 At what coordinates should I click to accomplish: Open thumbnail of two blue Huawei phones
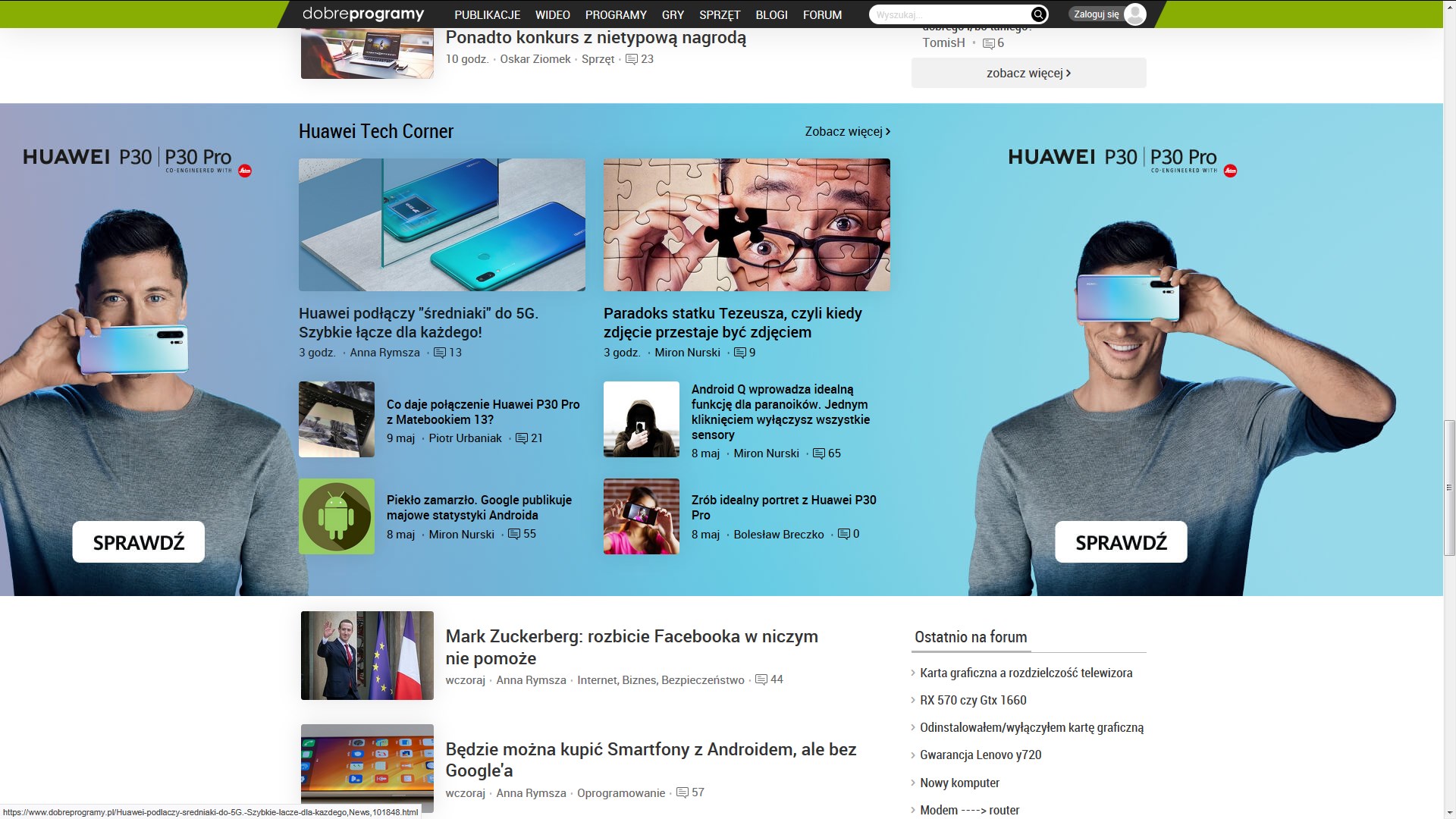click(442, 224)
